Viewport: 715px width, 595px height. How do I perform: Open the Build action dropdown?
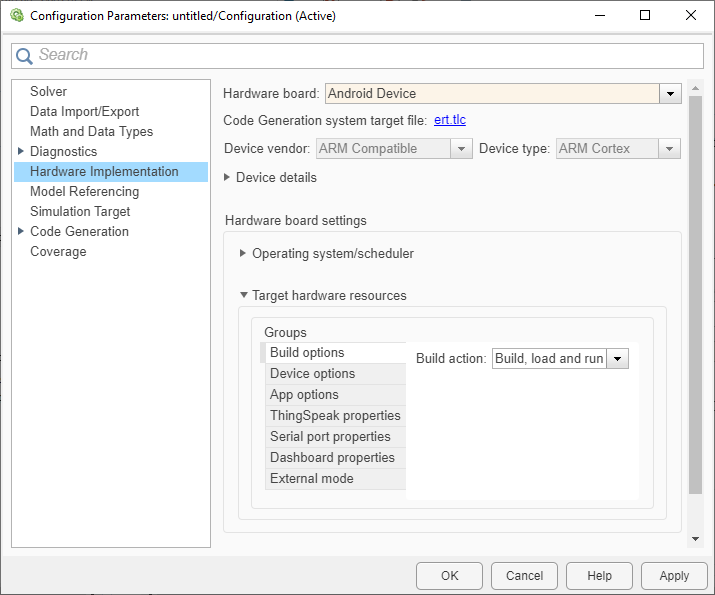(618, 359)
